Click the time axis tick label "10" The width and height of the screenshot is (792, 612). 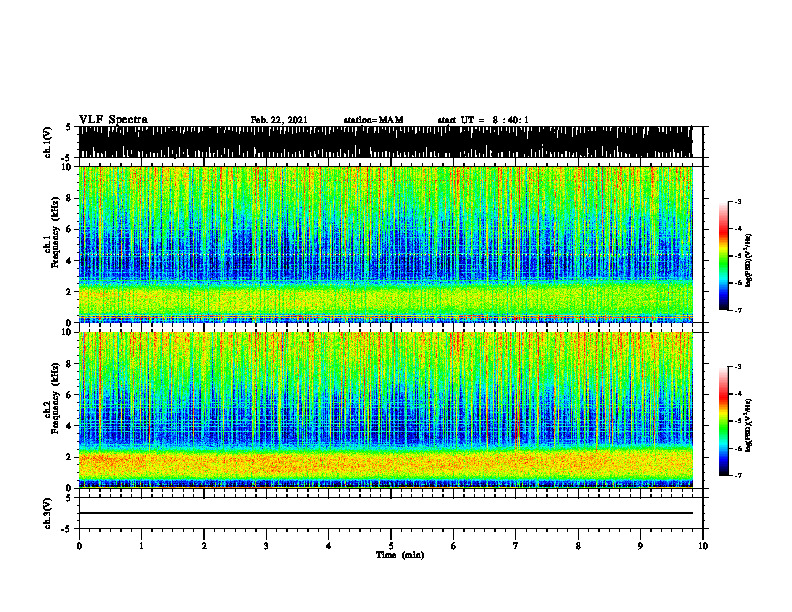pos(703,546)
